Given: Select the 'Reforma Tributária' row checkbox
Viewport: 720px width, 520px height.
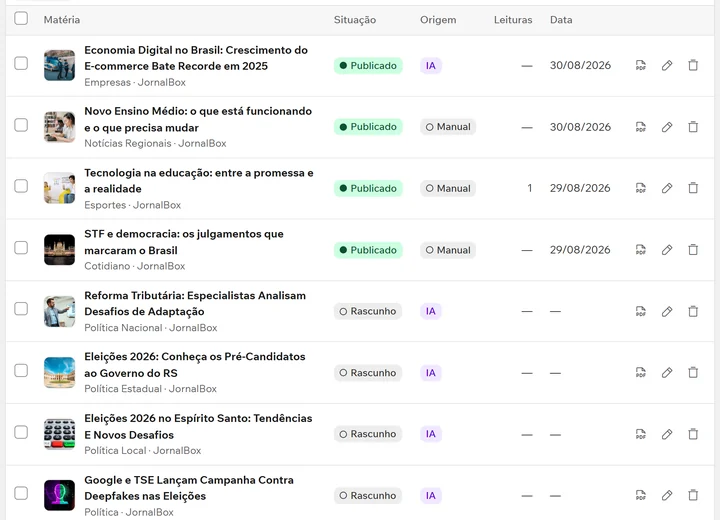Looking at the screenshot, I should (21, 309).
